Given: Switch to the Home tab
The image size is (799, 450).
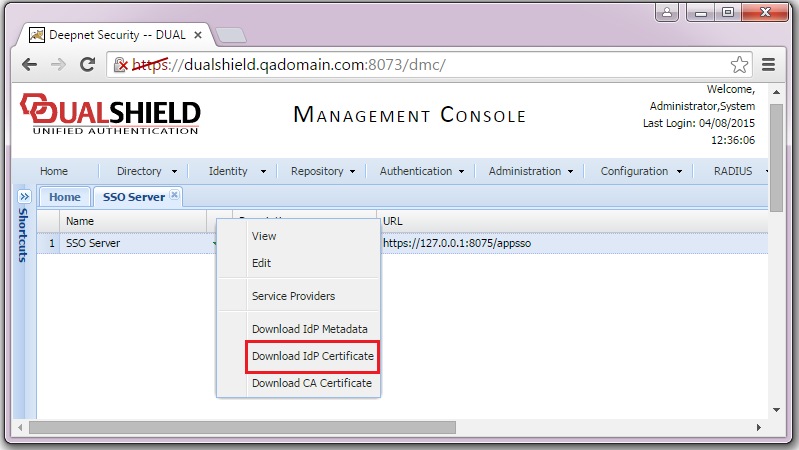Looking at the screenshot, I should (64, 197).
